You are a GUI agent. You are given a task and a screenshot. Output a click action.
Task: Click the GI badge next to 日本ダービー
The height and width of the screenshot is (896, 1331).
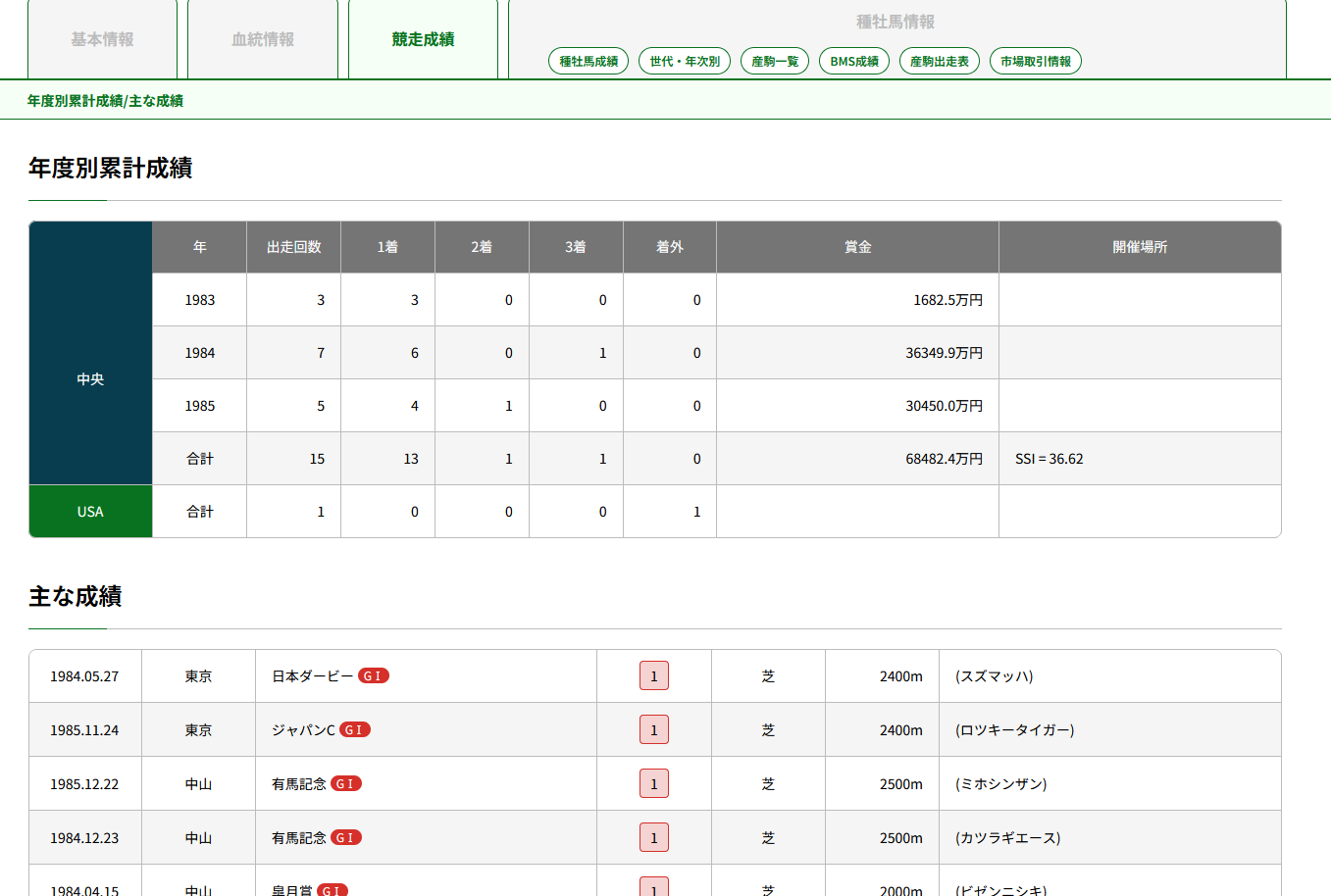point(374,675)
